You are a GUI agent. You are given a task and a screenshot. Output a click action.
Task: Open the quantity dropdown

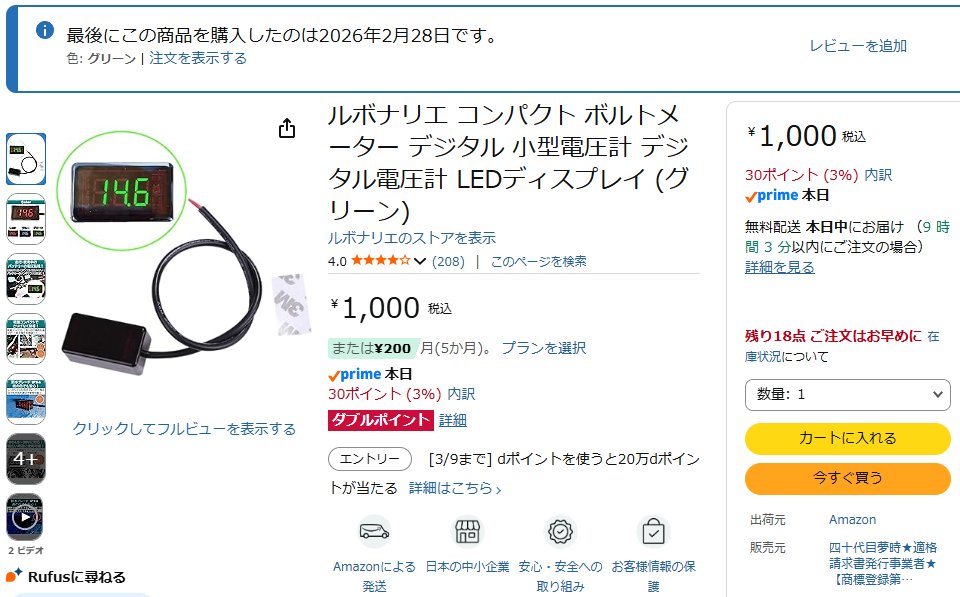(847, 394)
